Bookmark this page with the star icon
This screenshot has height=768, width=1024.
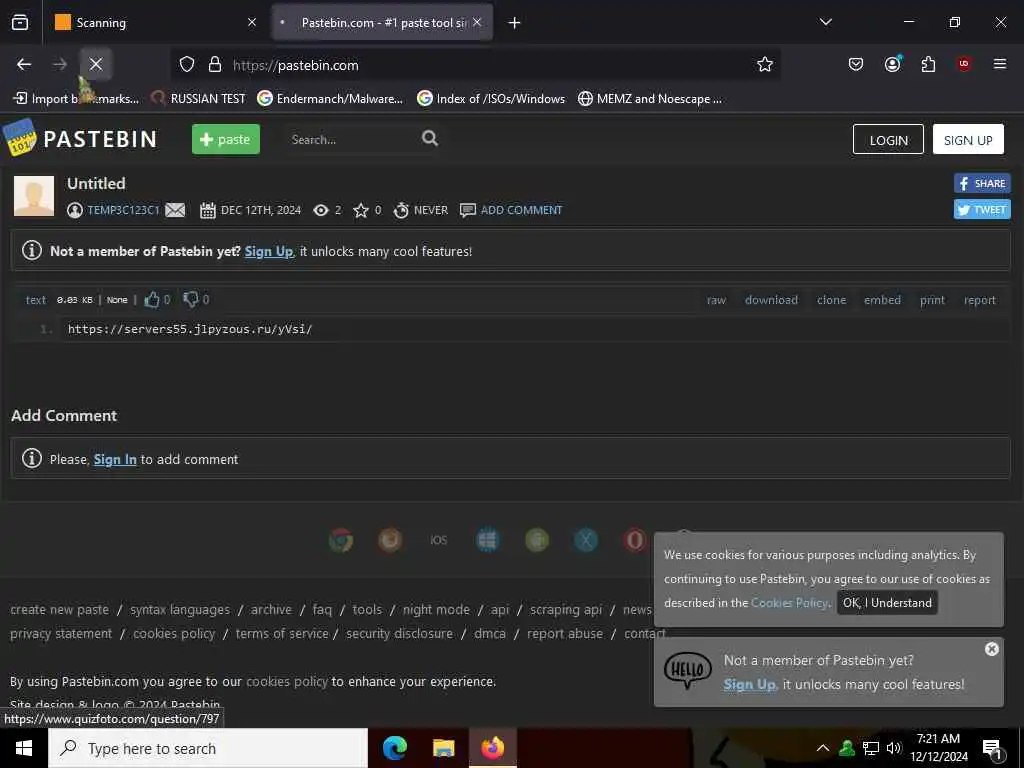(765, 65)
